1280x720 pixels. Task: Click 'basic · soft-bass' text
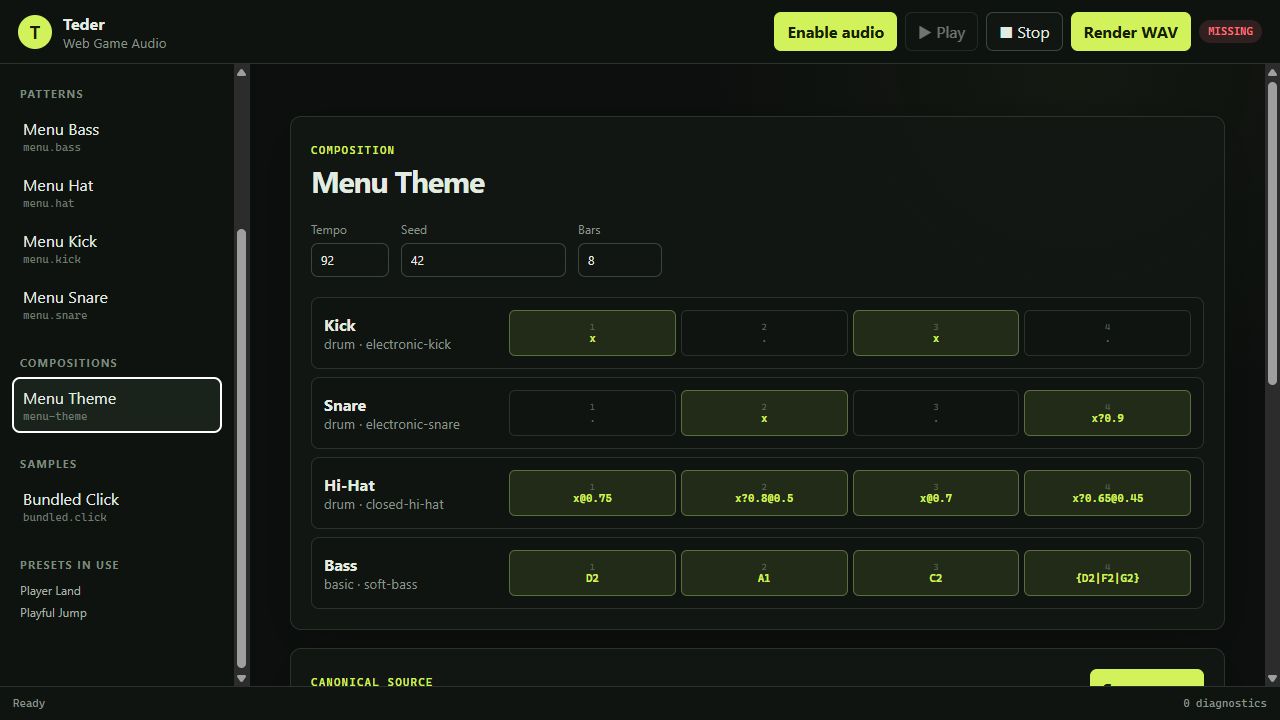(370, 584)
